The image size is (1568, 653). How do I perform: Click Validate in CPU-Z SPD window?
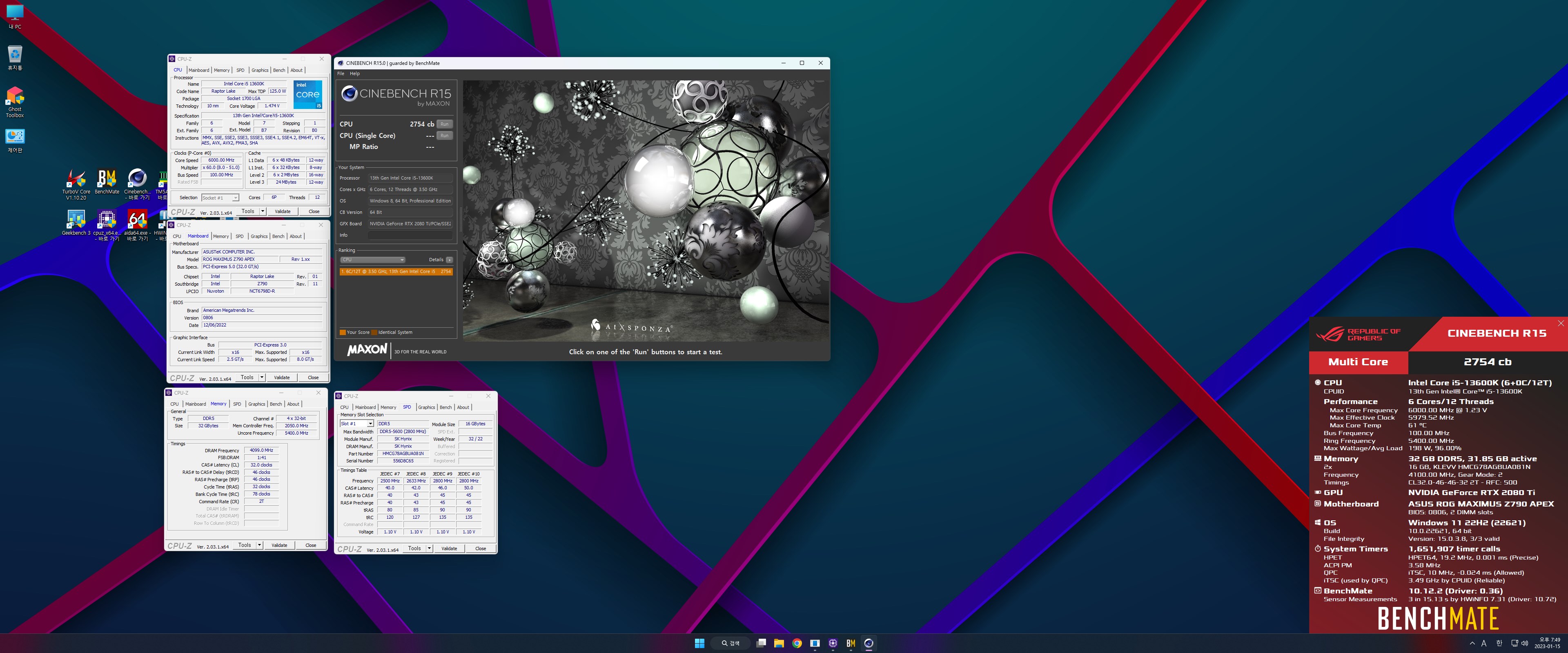tap(449, 549)
